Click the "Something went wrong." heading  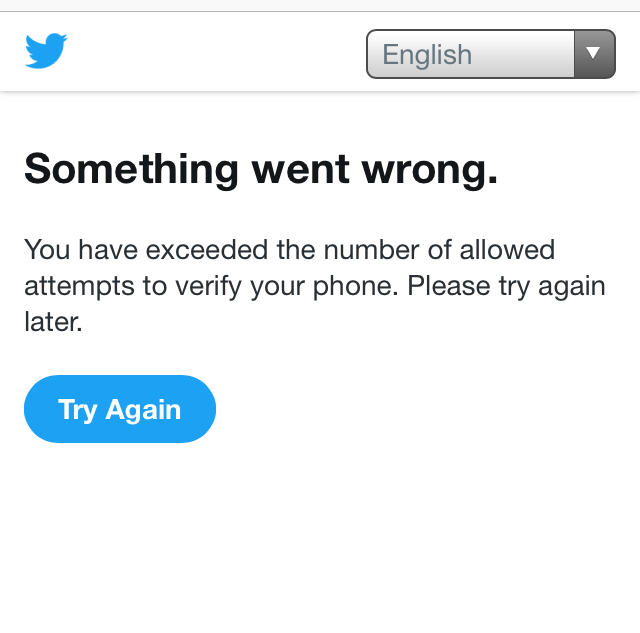point(260,170)
